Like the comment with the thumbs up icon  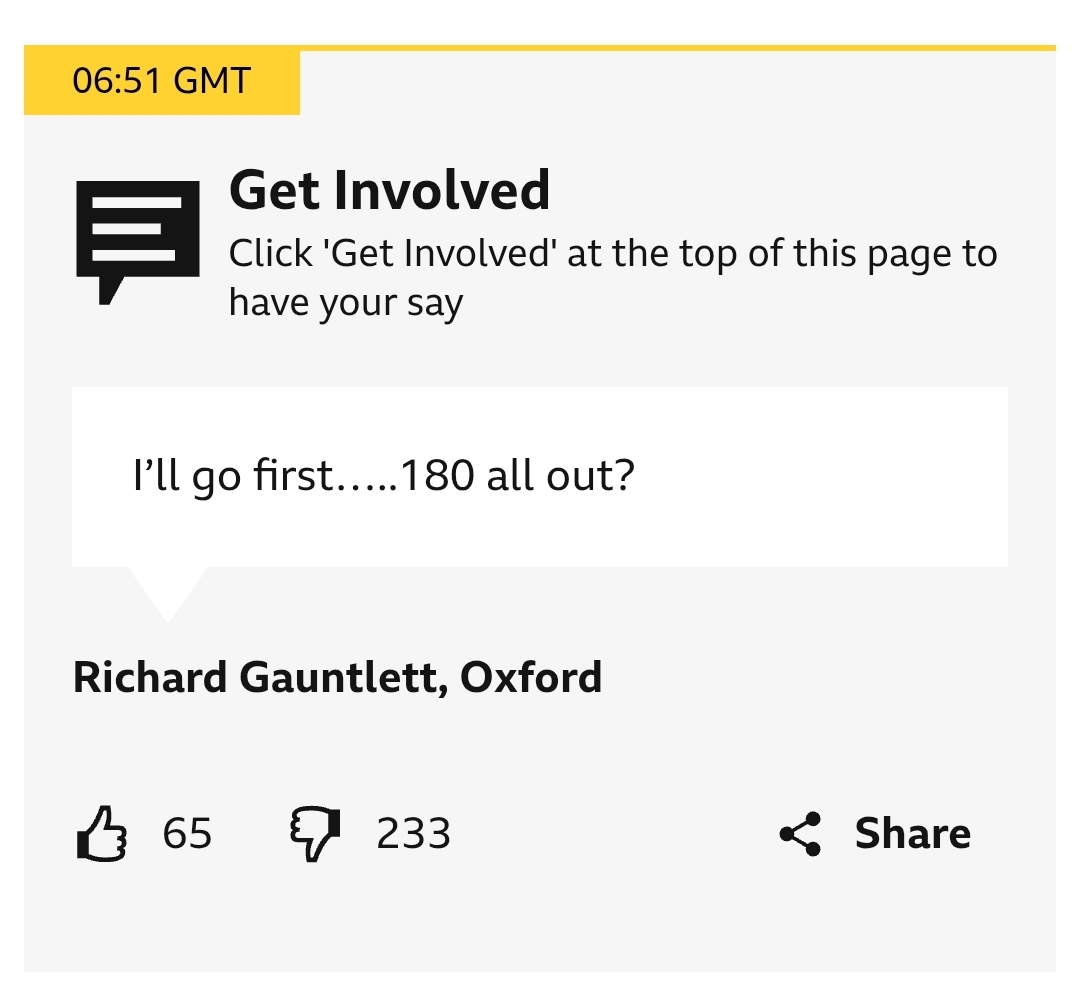coord(101,834)
